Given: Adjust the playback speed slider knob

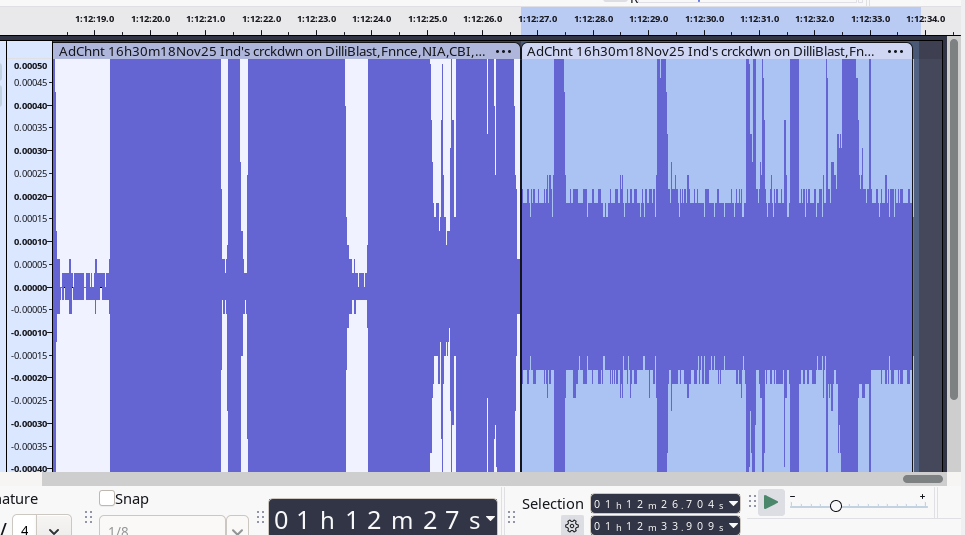Looking at the screenshot, I should [x=836, y=506].
